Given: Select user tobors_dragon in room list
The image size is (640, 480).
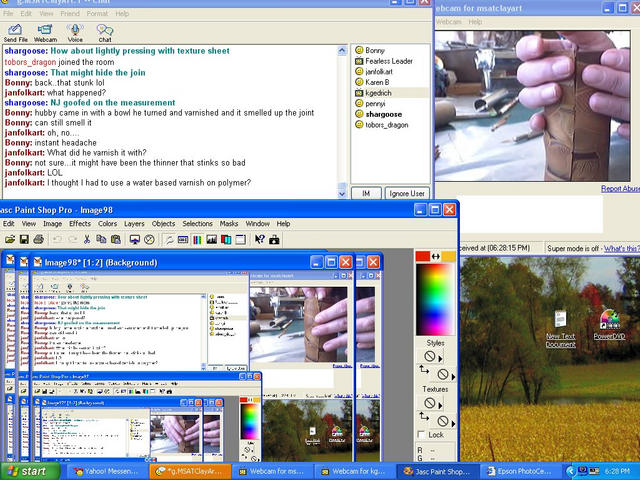Looking at the screenshot, I should pos(382,125).
